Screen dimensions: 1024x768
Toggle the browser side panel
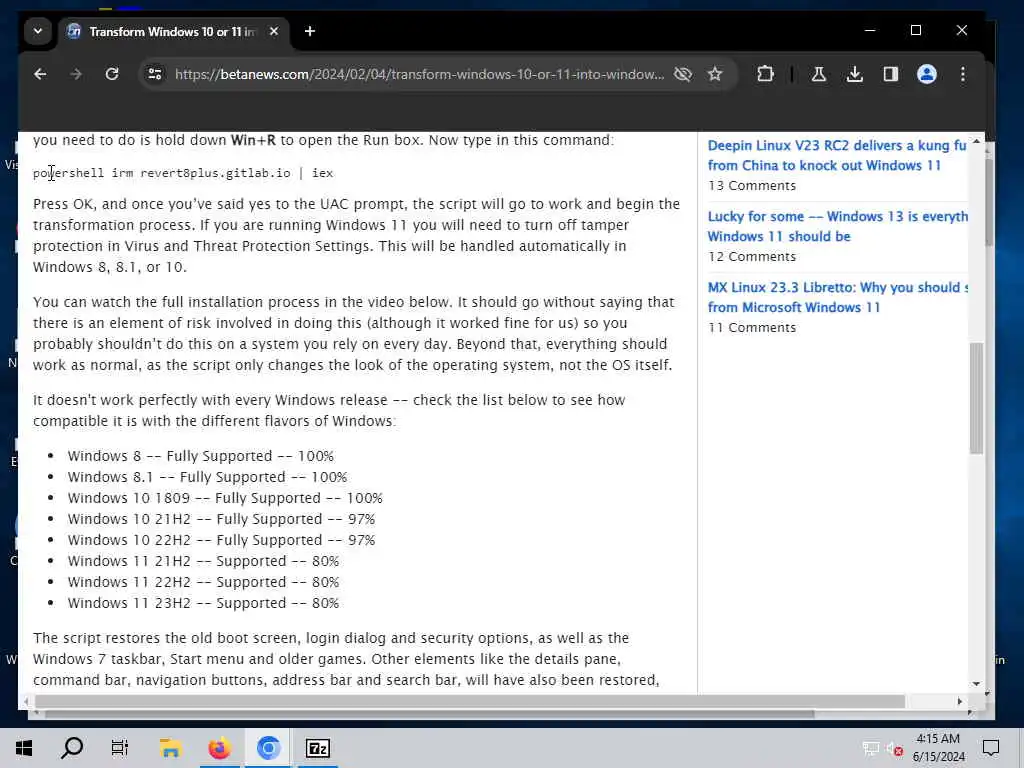[x=891, y=74]
